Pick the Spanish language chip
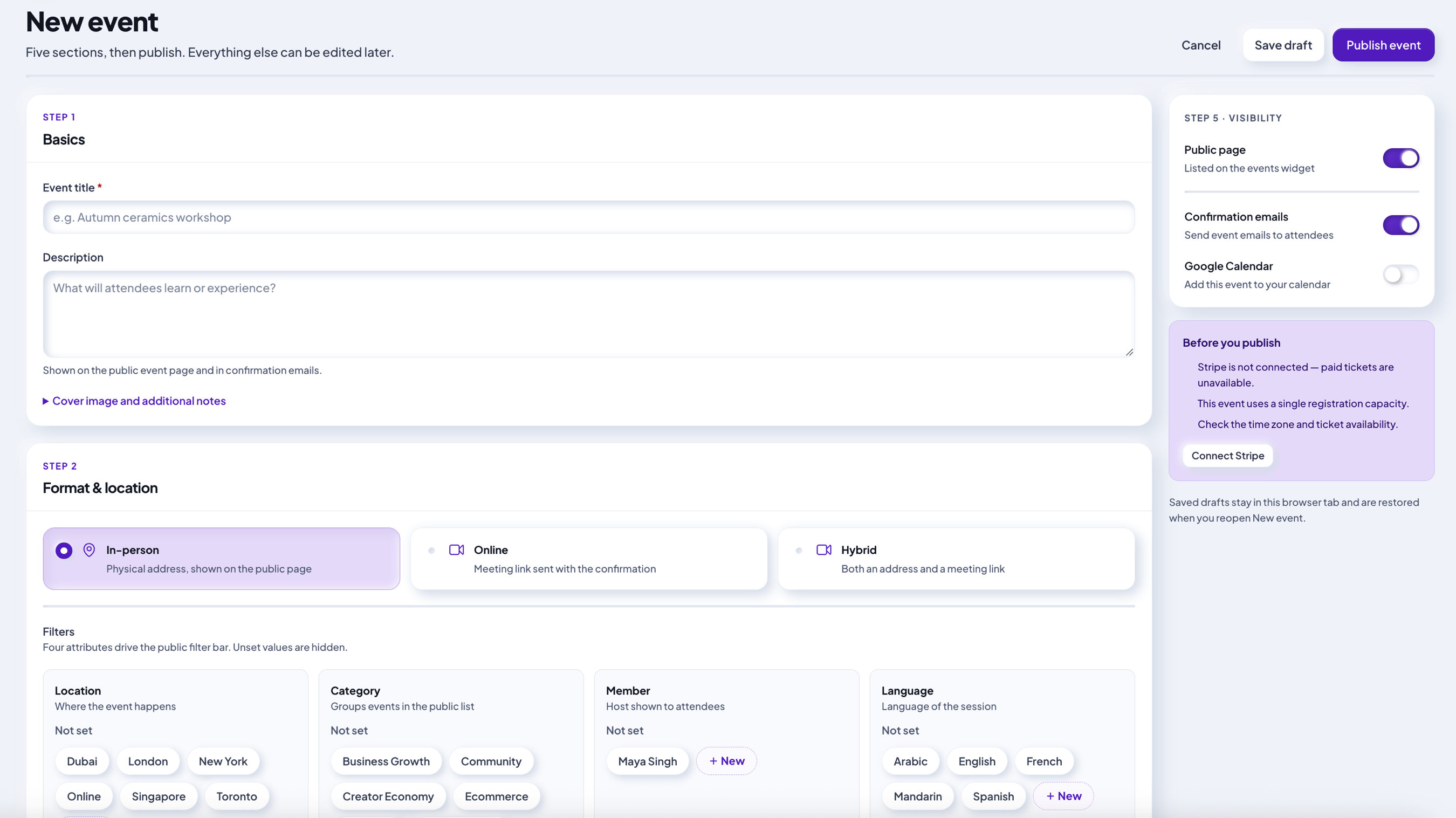The image size is (1456, 818). [x=993, y=796]
